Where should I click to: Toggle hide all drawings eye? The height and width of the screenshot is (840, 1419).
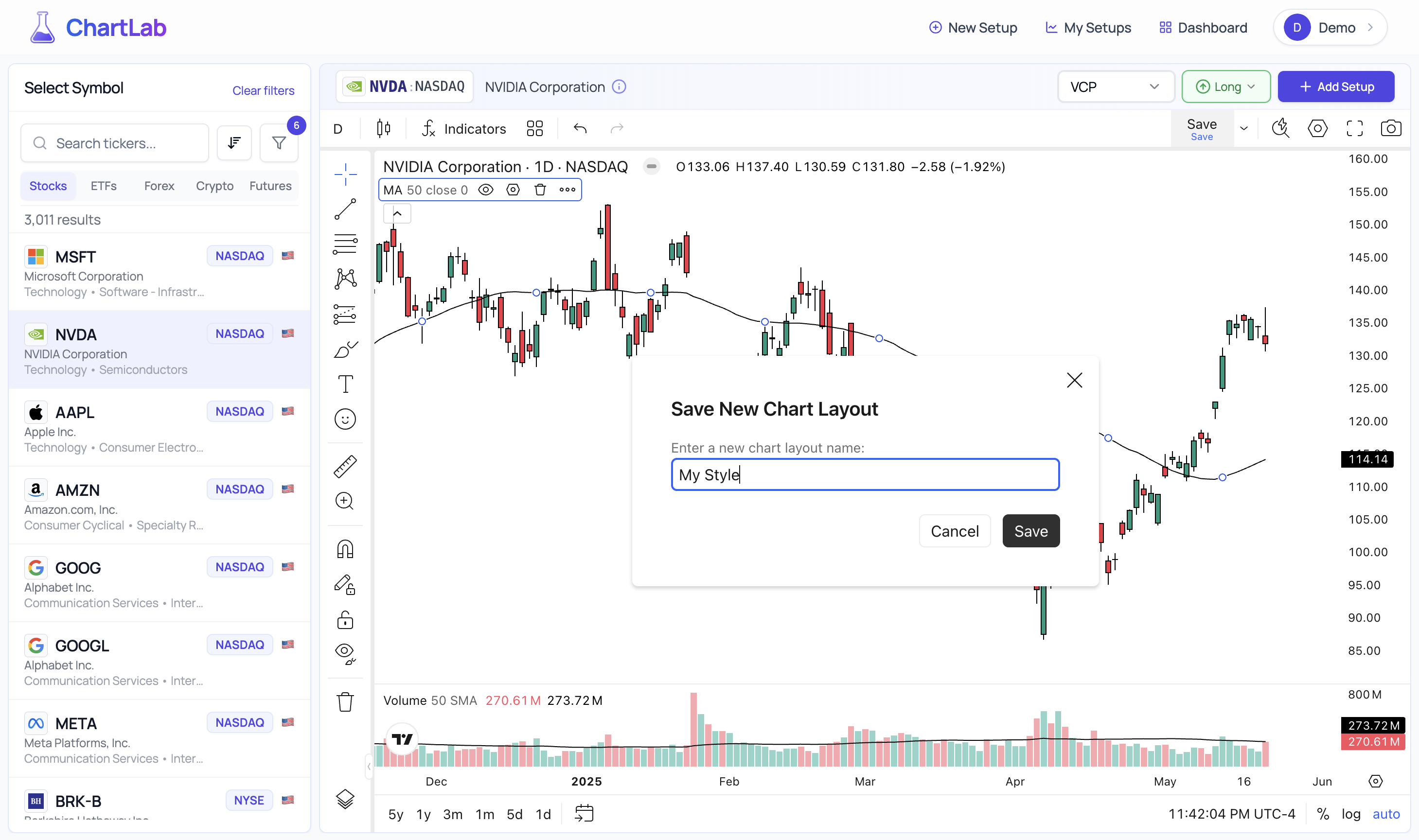(x=345, y=654)
